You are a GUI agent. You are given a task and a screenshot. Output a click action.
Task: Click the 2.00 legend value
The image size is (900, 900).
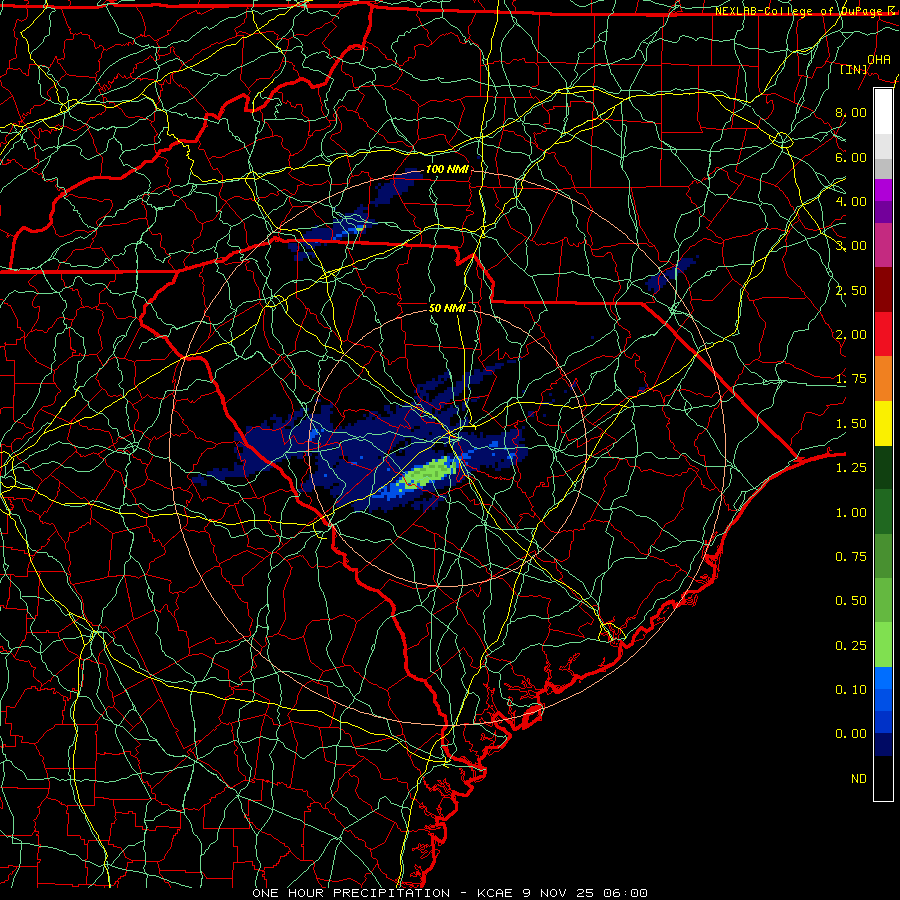click(x=851, y=335)
